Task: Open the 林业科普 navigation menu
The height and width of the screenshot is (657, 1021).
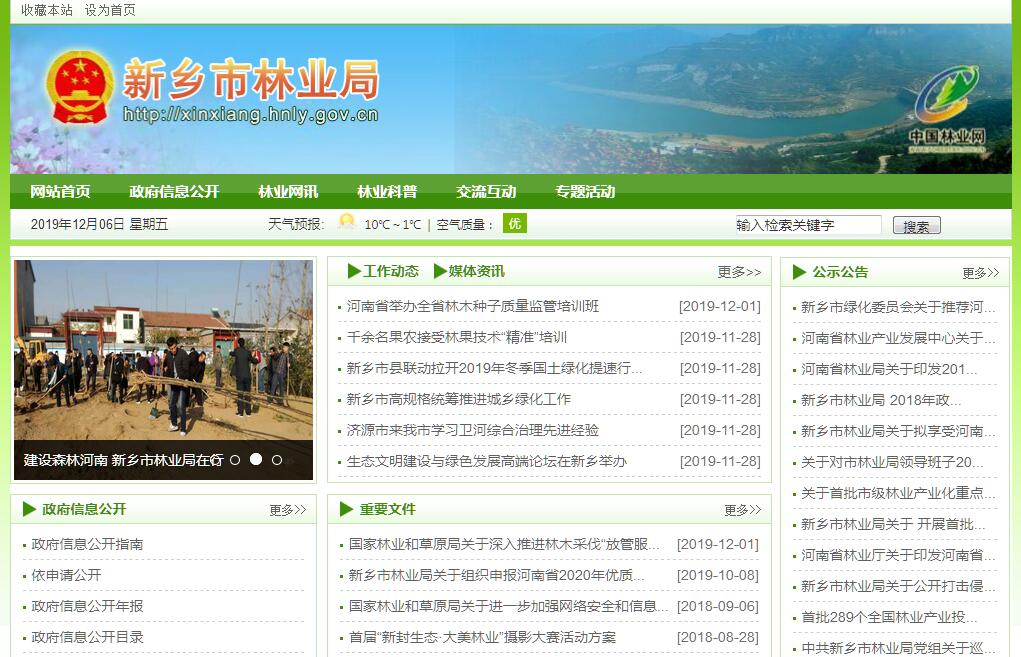Action: [387, 192]
